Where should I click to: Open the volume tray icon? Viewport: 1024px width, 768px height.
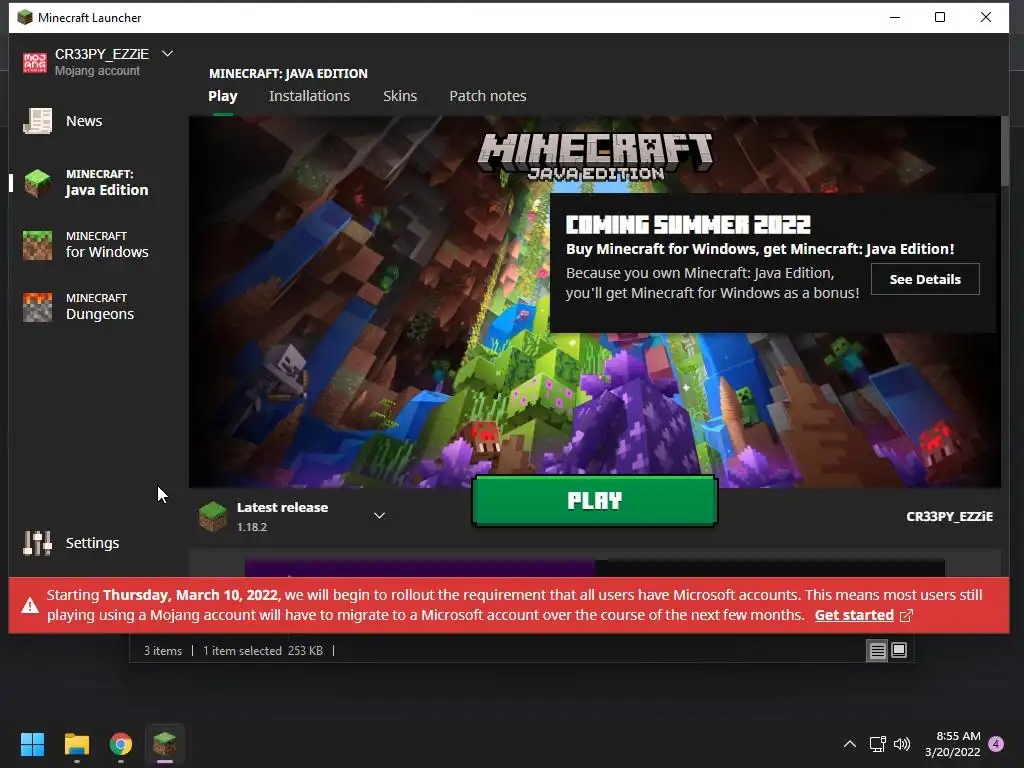pos(902,744)
